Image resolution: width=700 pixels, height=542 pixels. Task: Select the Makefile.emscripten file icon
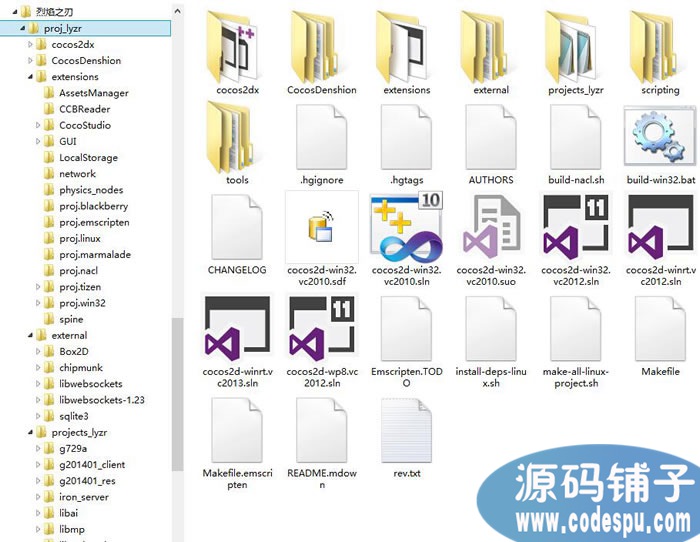click(237, 430)
